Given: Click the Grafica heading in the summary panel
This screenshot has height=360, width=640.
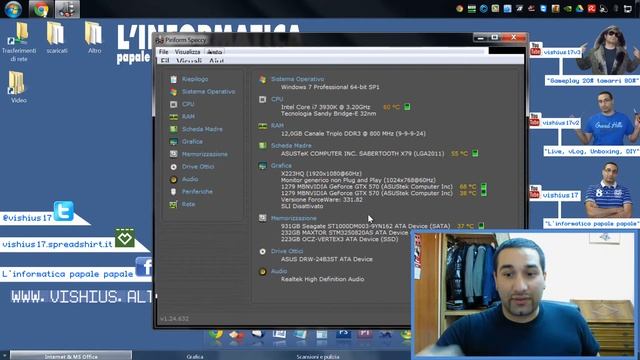Looking at the screenshot, I should coord(281,166).
